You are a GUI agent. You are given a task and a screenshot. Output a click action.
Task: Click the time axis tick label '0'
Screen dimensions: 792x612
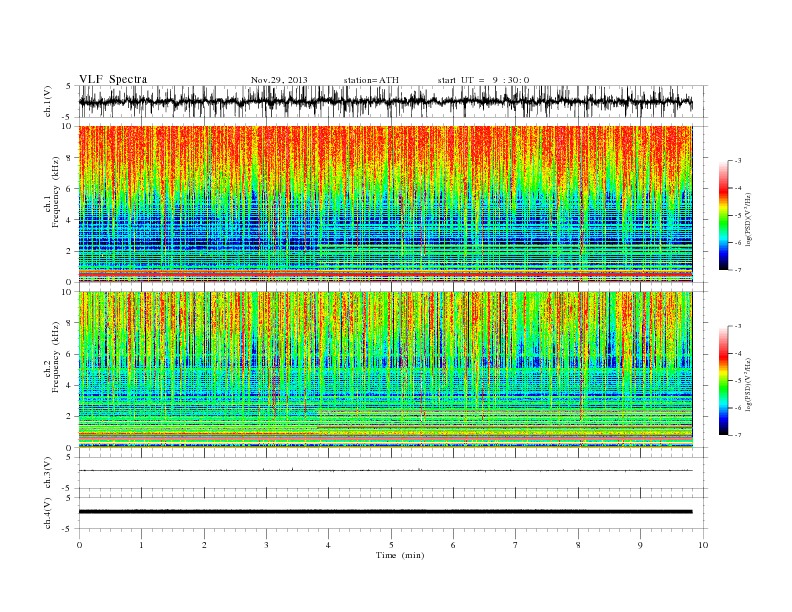coord(79,545)
